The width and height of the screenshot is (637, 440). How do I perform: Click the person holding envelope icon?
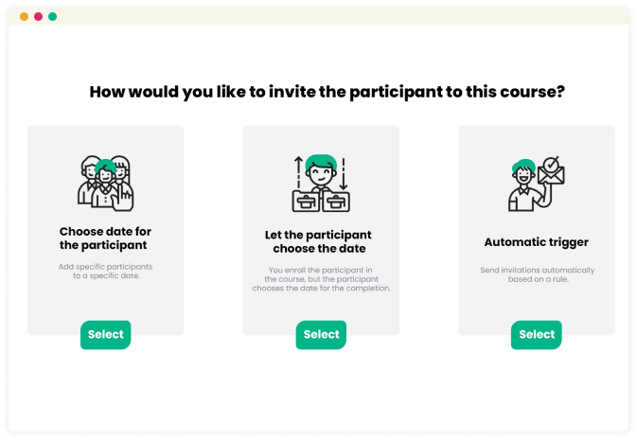[536, 184]
